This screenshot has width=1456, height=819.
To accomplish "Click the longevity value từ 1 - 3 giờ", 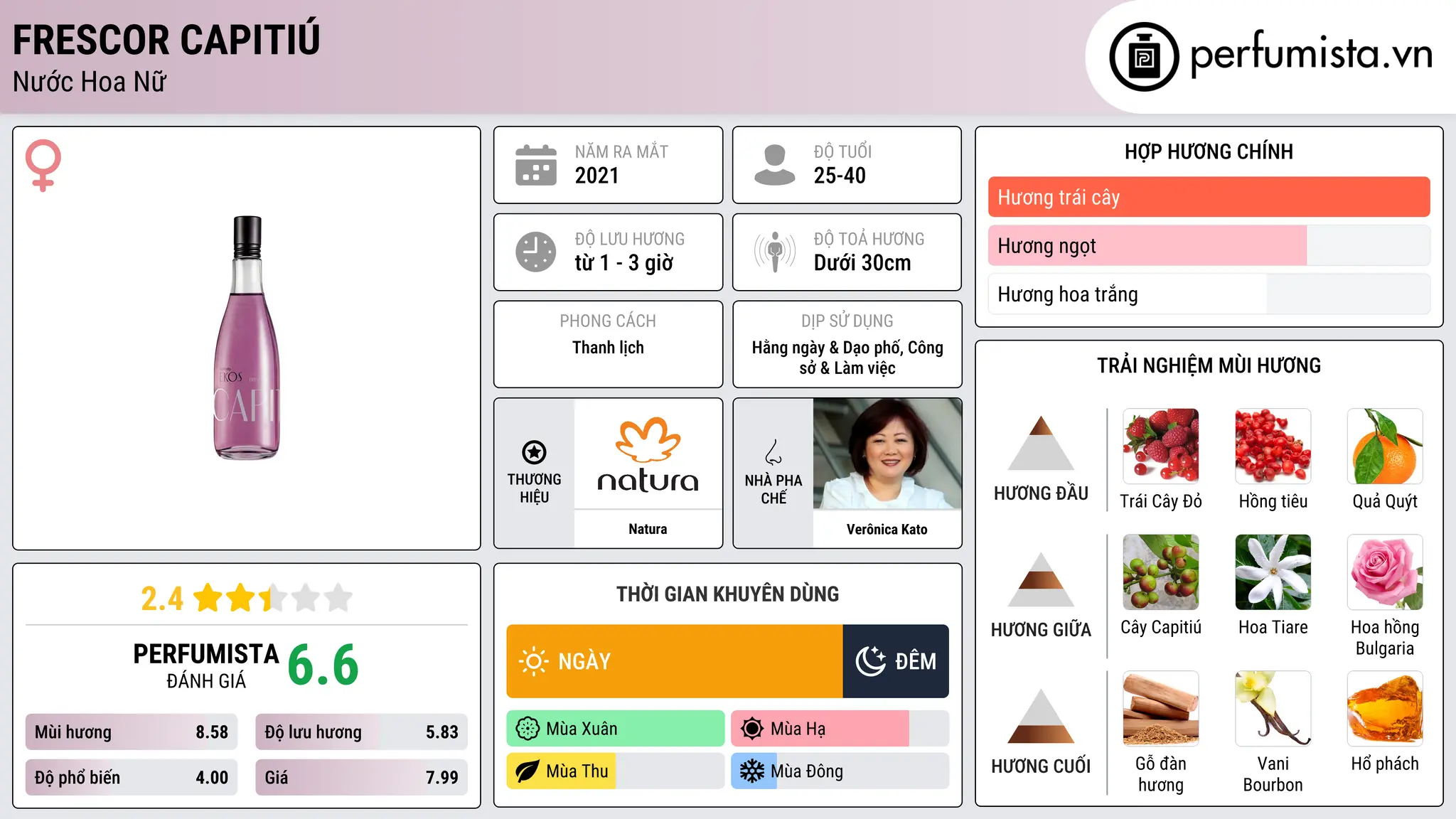I will pyautogui.click(x=623, y=263).
